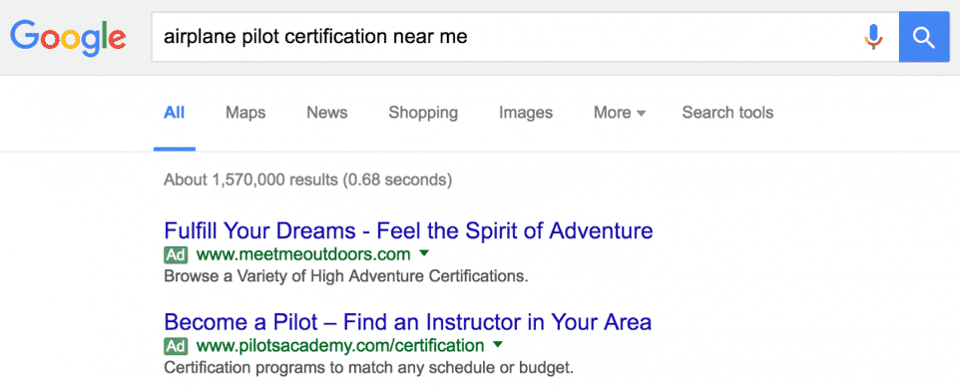
Task: Open Become a Pilot ad link
Action: [408, 322]
